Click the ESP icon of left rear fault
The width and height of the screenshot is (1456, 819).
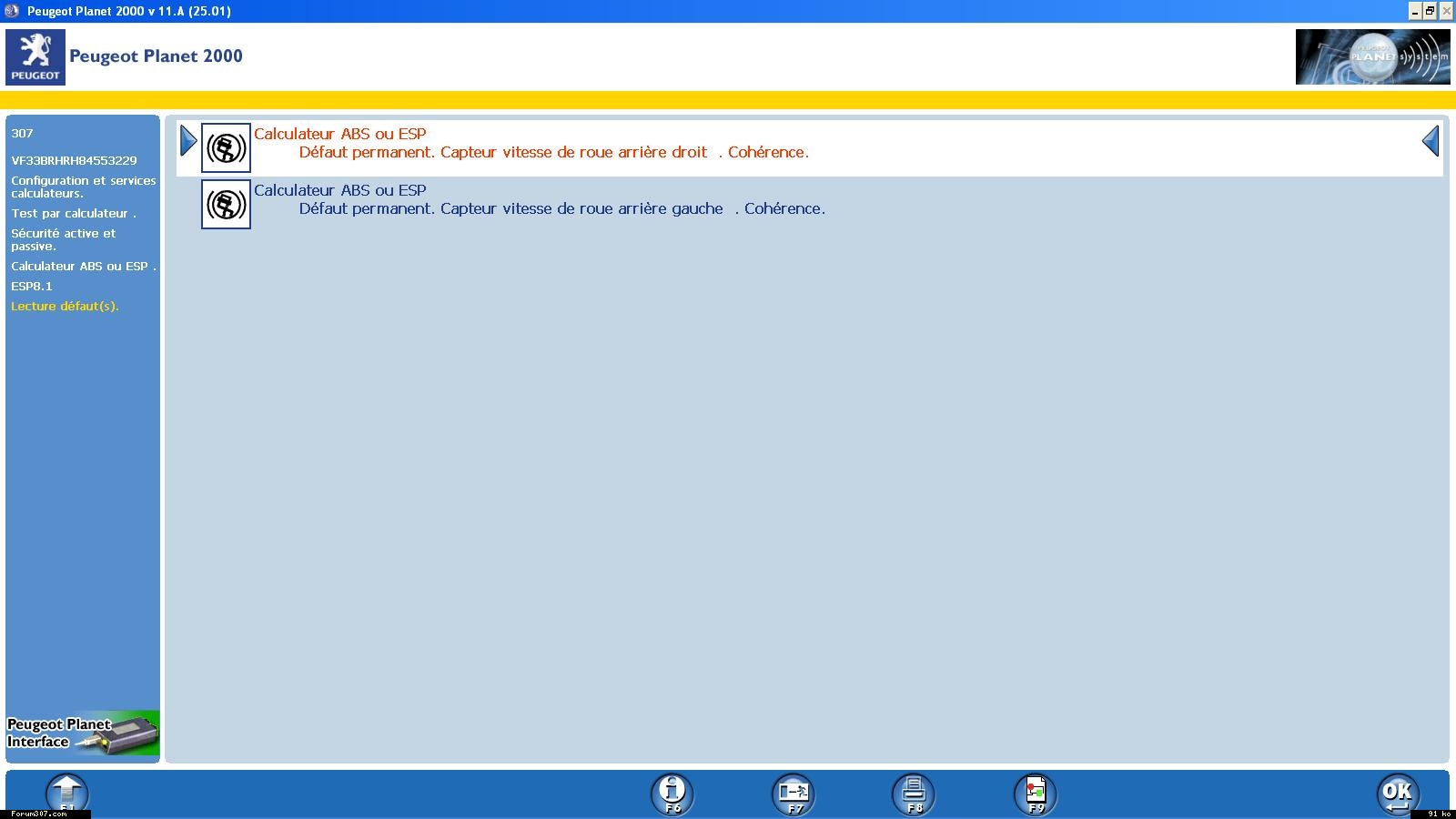point(226,204)
